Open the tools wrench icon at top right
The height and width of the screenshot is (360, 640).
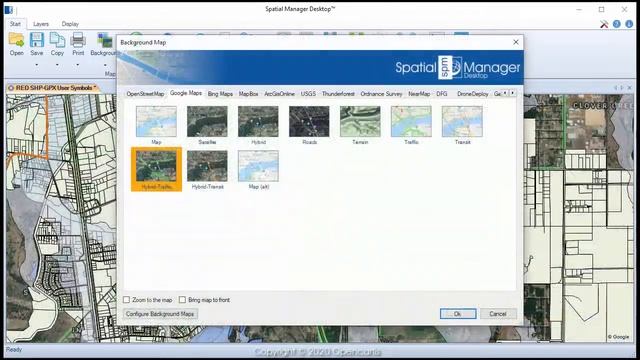coord(604,24)
